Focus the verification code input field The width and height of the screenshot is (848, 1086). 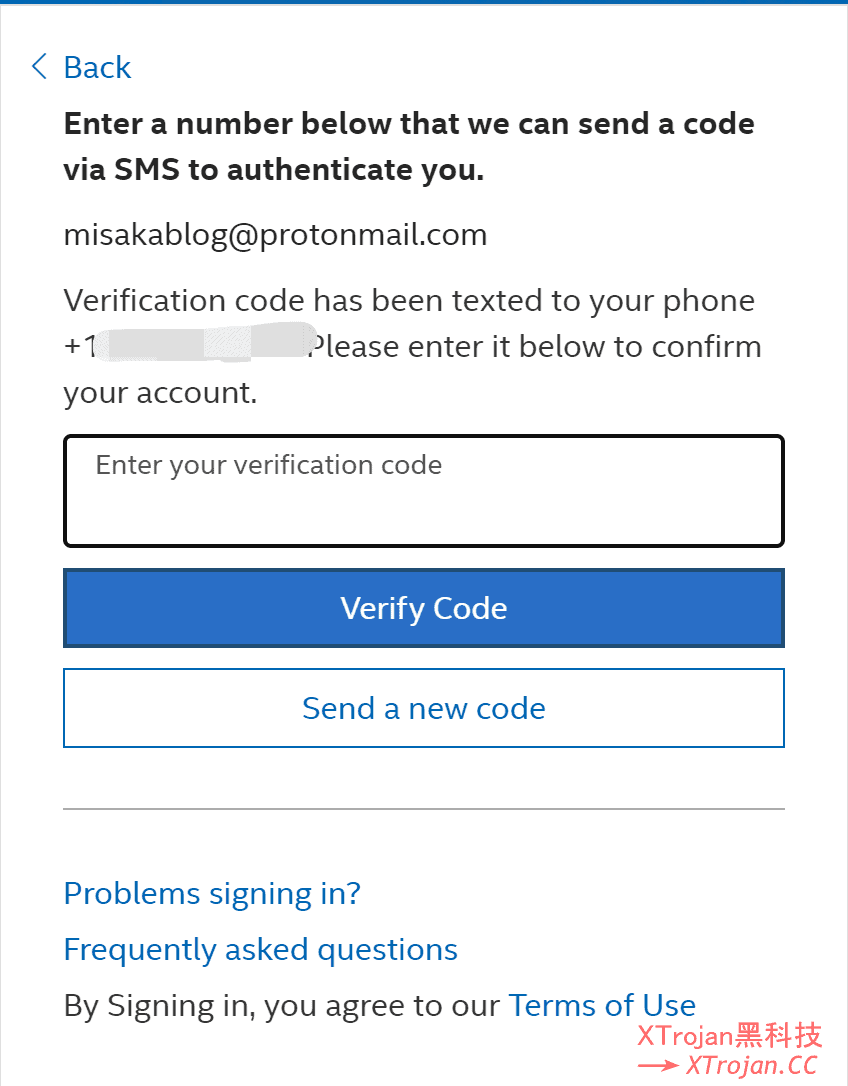424,491
